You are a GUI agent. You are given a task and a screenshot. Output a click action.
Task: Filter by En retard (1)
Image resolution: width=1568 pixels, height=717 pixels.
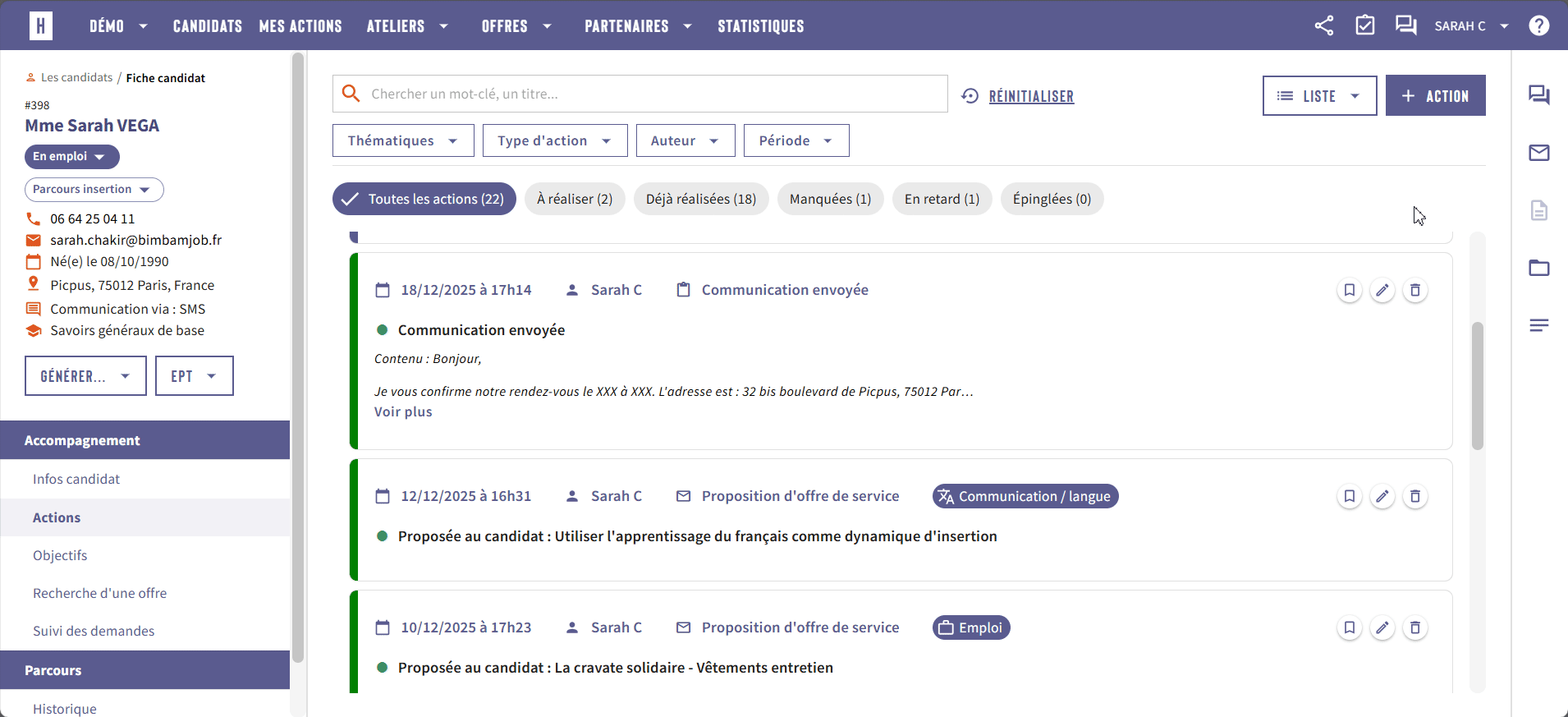coord(942,199)
